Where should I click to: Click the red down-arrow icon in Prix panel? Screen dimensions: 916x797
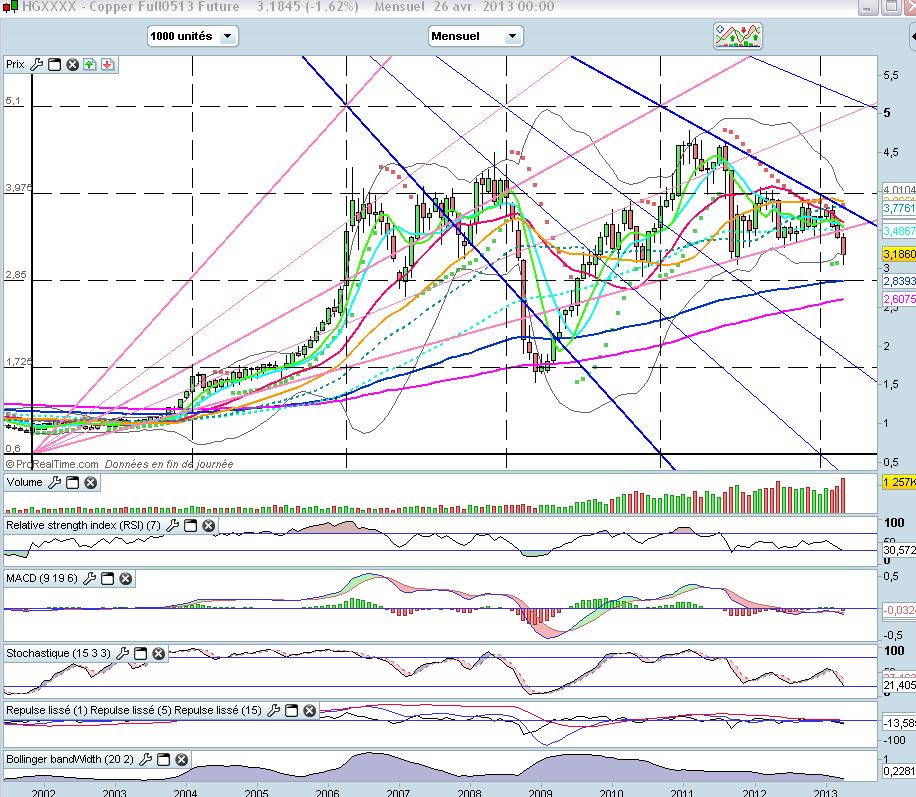[107, 64]
